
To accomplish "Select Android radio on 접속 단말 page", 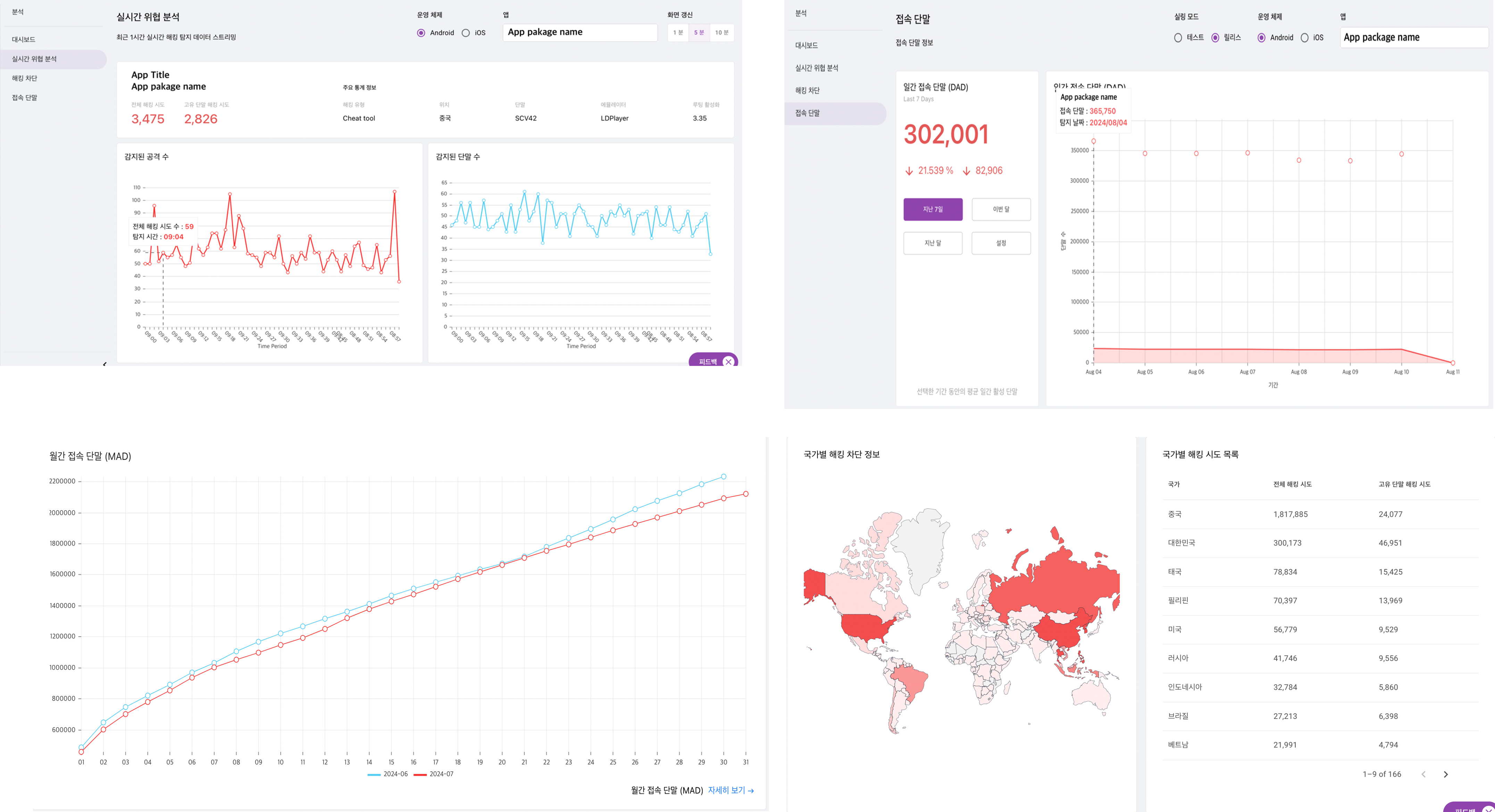I will click(x=1261, y=38).
